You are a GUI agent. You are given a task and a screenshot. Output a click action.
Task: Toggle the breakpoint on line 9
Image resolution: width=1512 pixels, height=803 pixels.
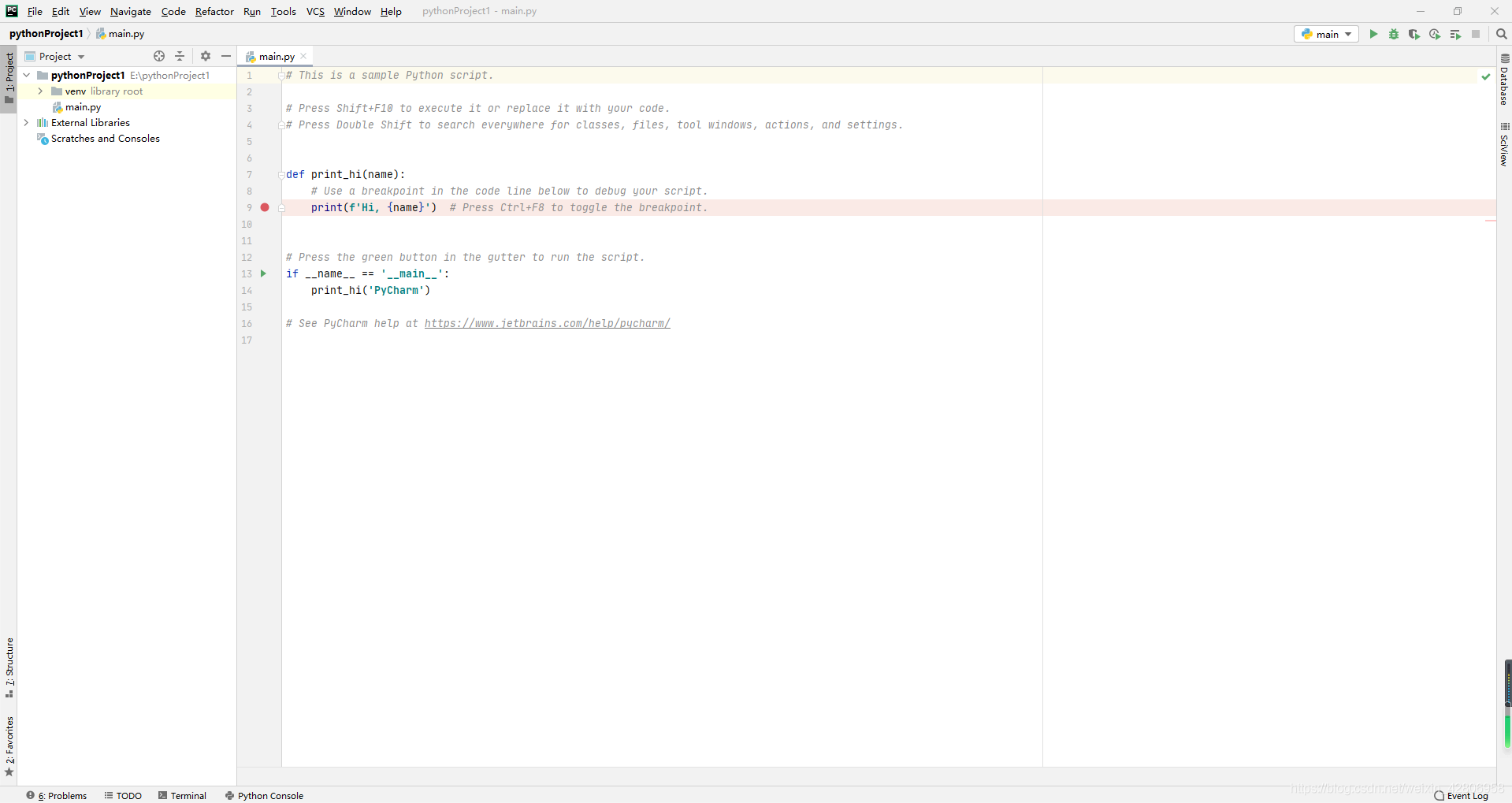point(265,207)
